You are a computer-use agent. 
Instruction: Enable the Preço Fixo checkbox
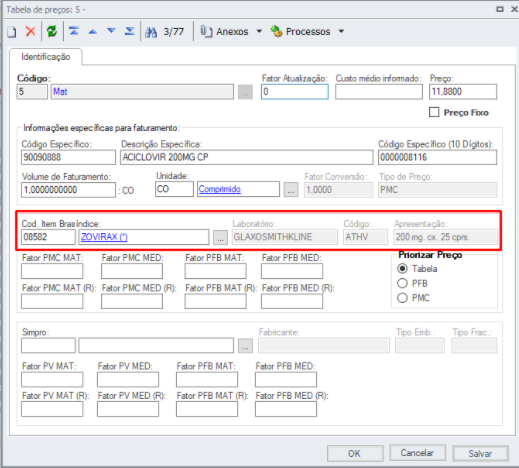[434, 112]
